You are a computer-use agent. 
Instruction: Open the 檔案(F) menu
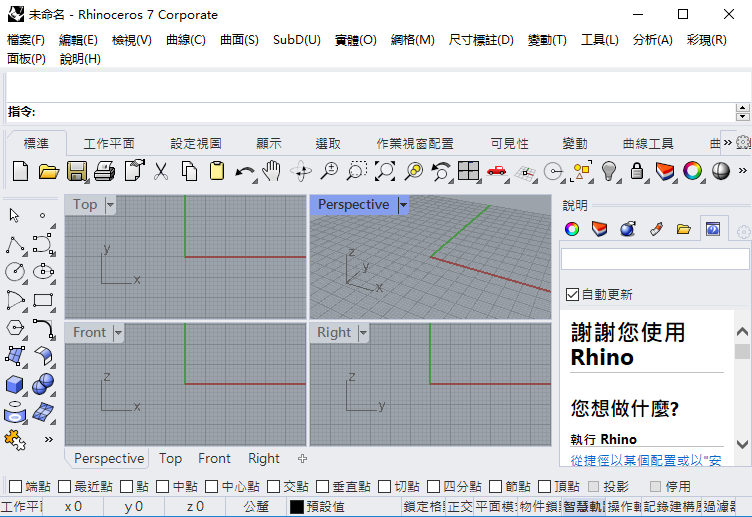(x=26, y=40)
